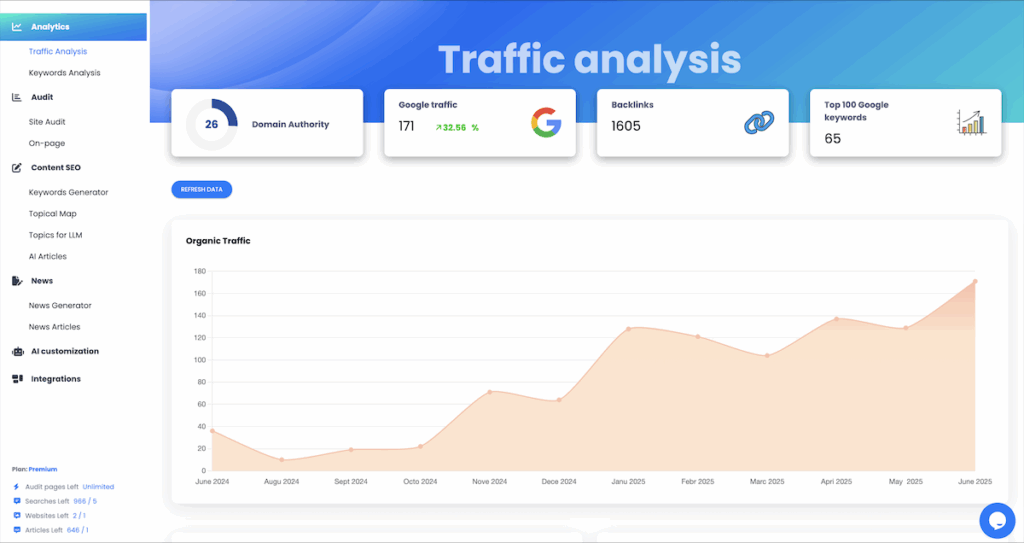Click the Augu 2024 data point on chart

coord(281,460)
